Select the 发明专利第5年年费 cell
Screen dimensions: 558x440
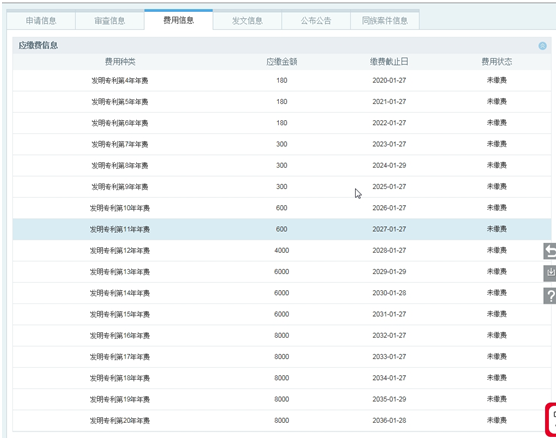click(x=120, y=102)
